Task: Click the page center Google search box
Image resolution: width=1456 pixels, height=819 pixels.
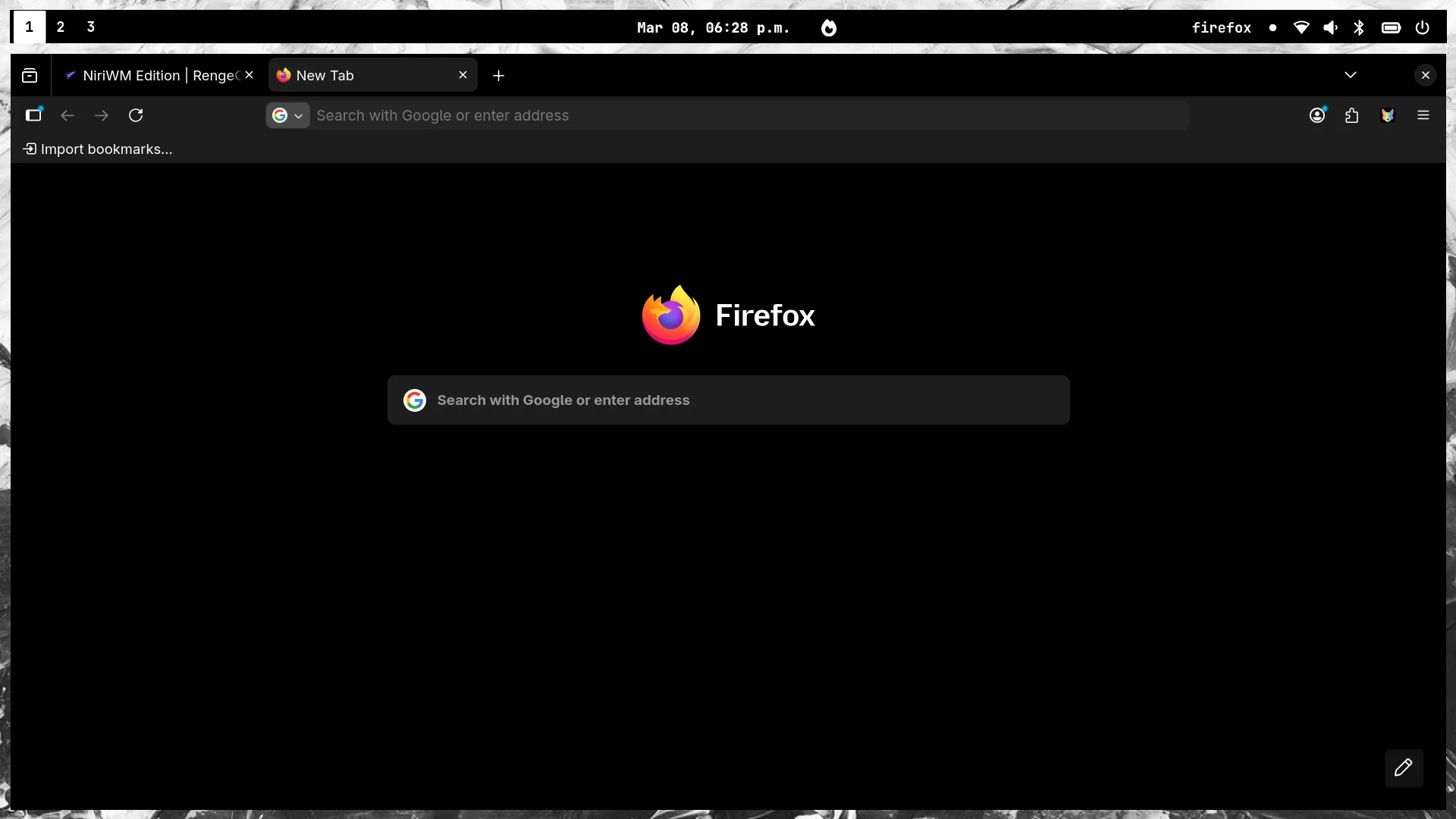Action: [x=728, y=400]
